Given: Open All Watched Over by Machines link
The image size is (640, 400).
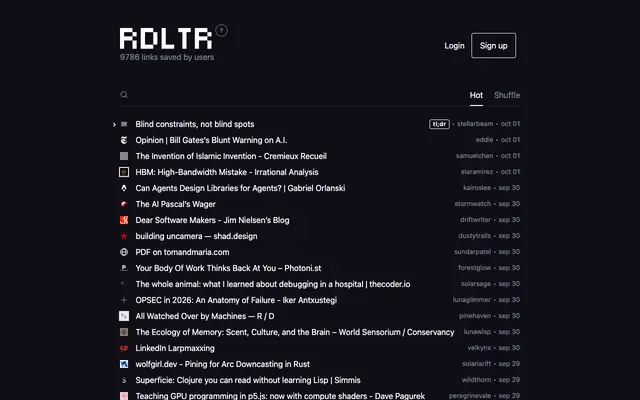Looking at the screenshot, I should (x=205, y=316).
